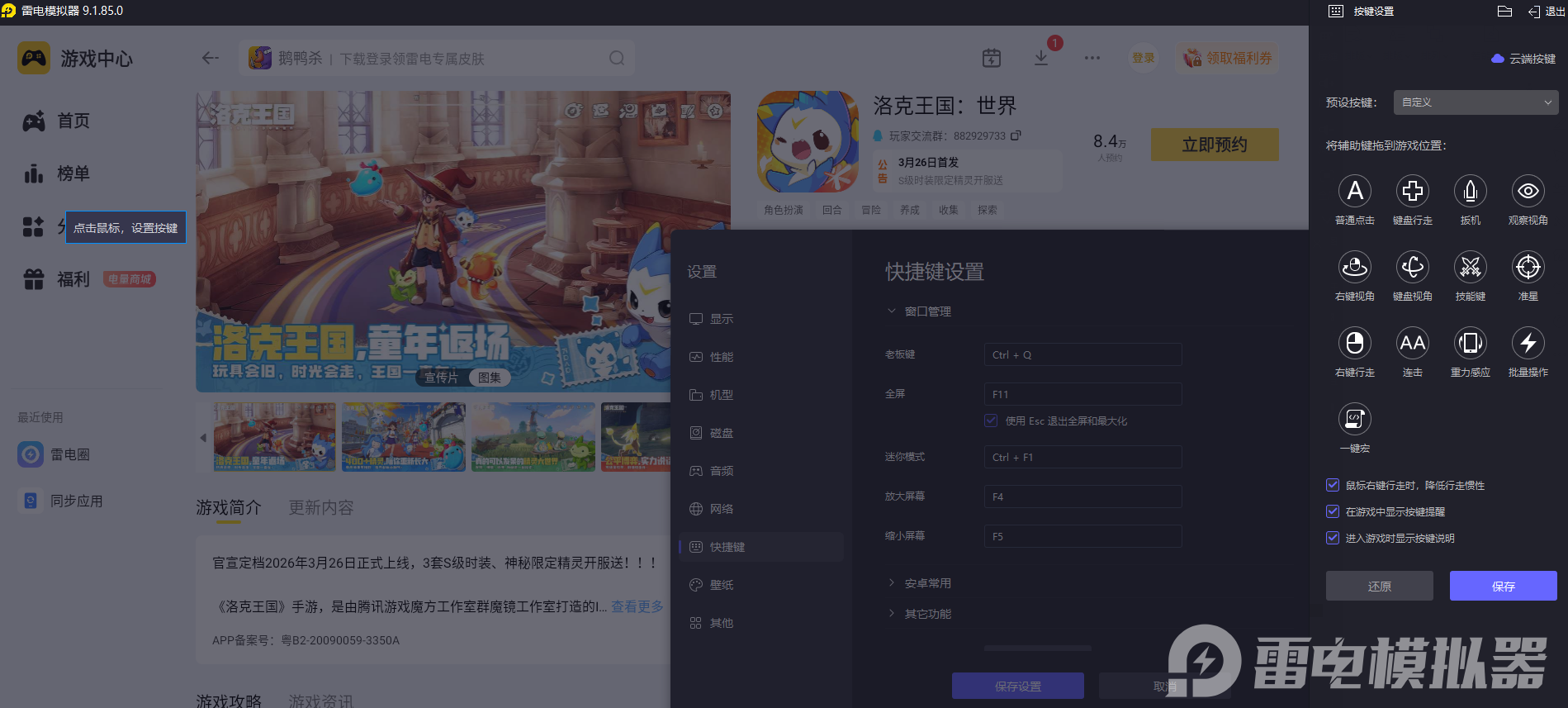
Task: Switch to the 宣传片 media tab
Action: click(441, 378)
